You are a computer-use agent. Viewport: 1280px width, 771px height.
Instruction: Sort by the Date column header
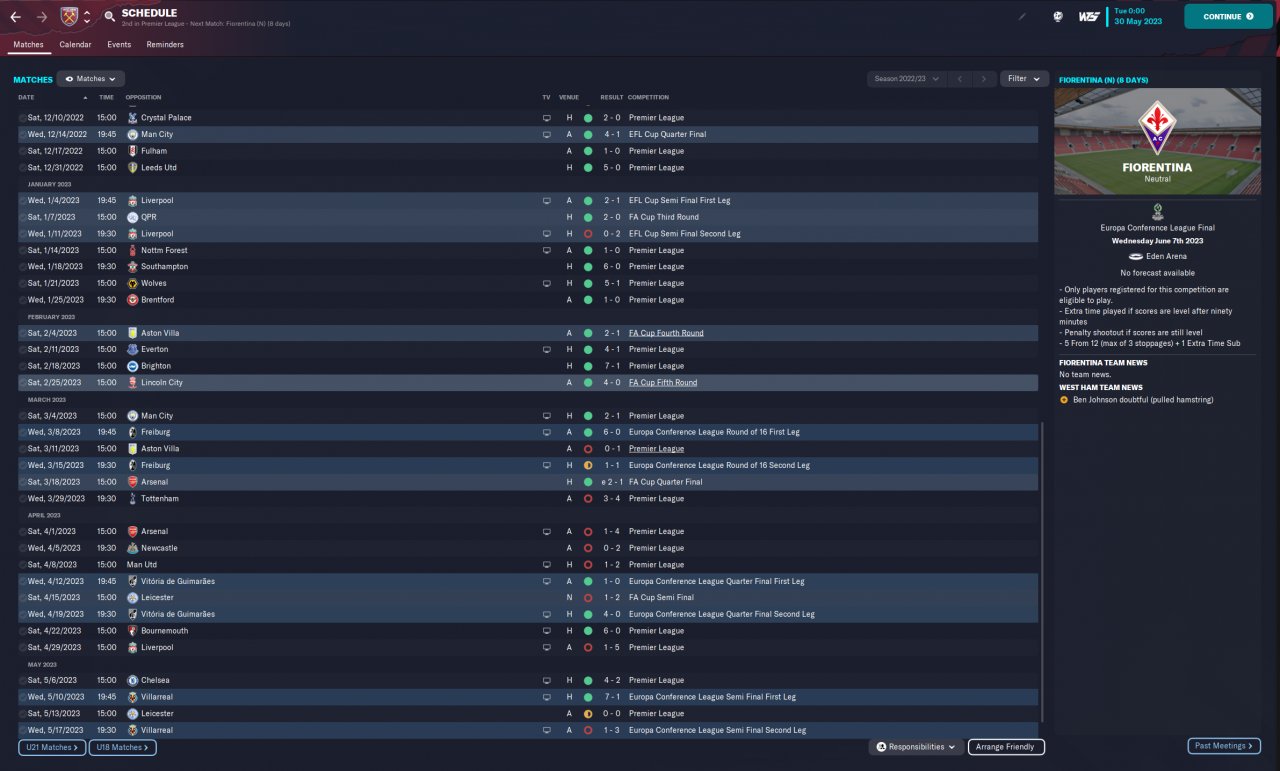[x=26, y=97]
